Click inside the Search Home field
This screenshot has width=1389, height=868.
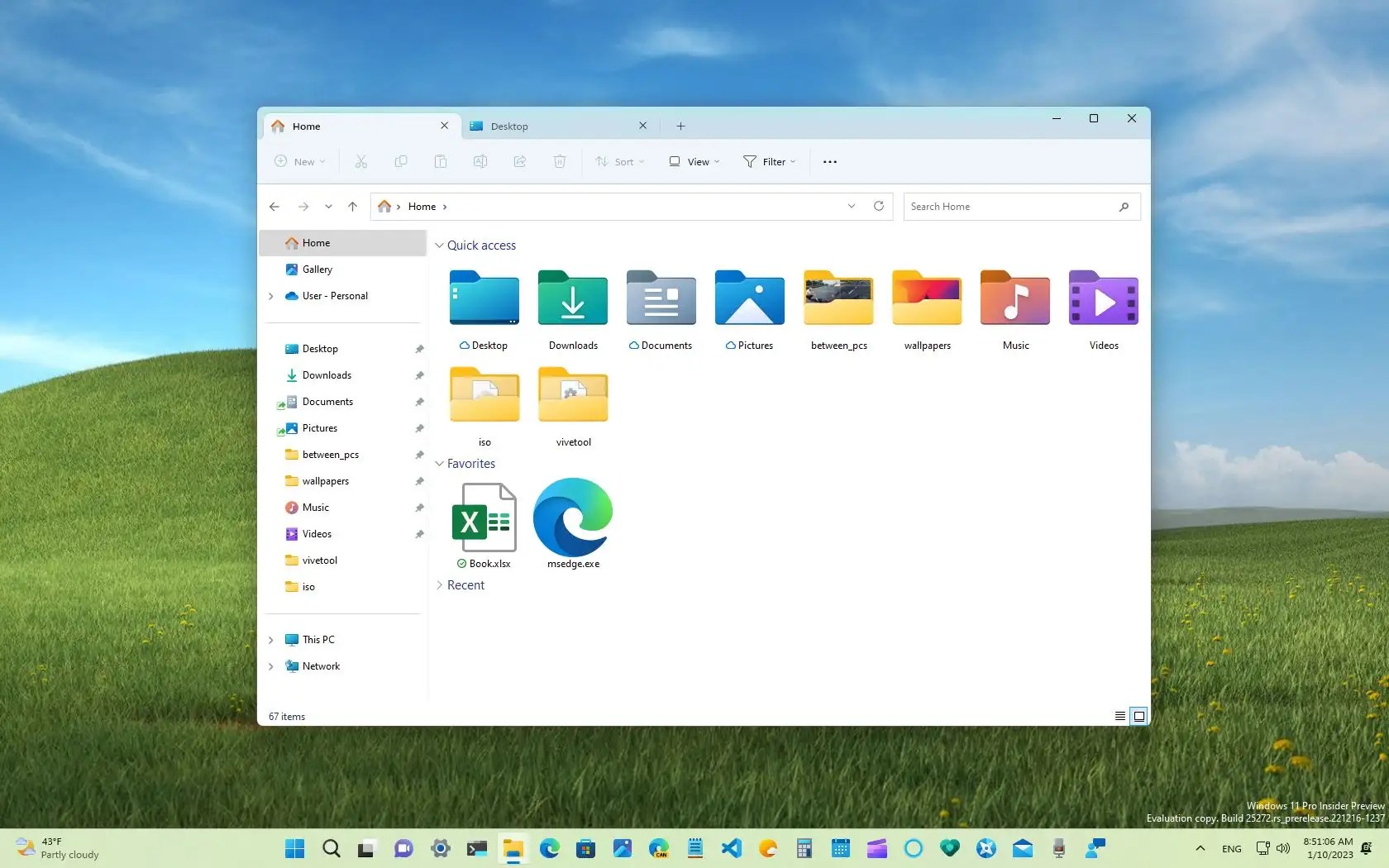(1009, 206)
